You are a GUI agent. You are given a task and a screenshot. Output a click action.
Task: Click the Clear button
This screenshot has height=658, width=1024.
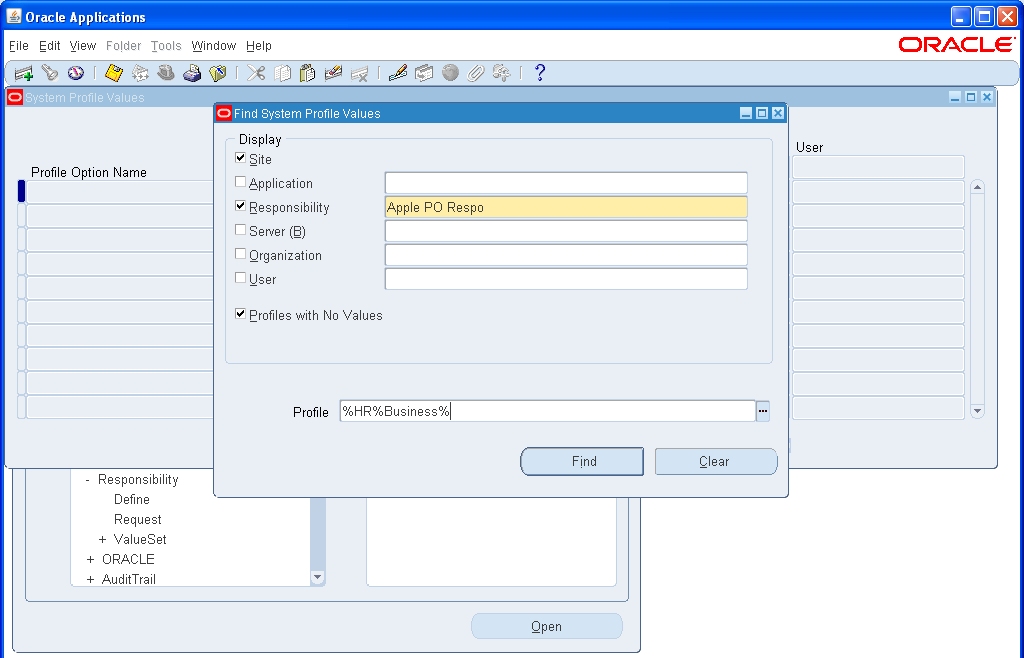click(x=715, y=461)
